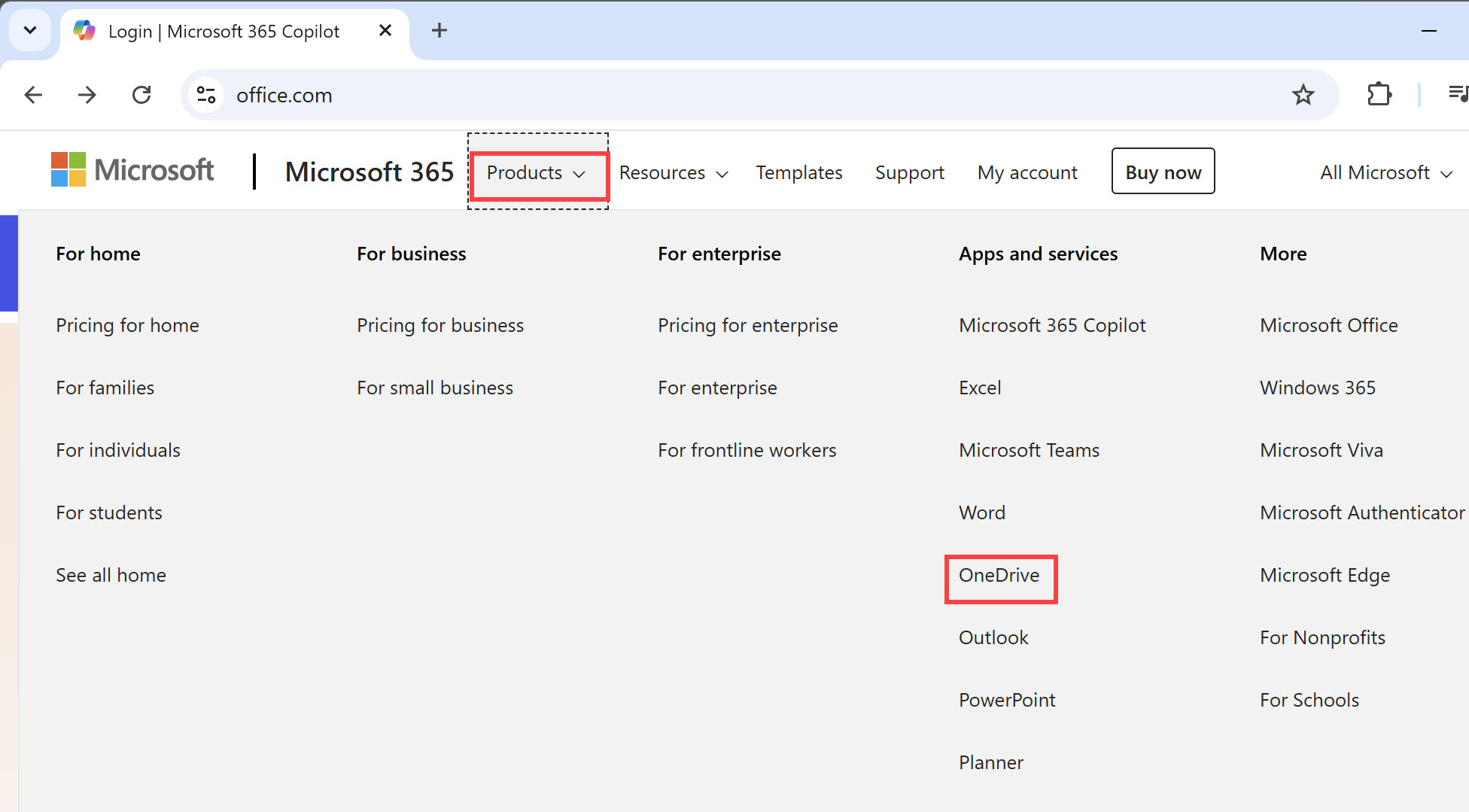Click the address bar showing office.com
1469x812 pixels.
click(x=677, y=95)
